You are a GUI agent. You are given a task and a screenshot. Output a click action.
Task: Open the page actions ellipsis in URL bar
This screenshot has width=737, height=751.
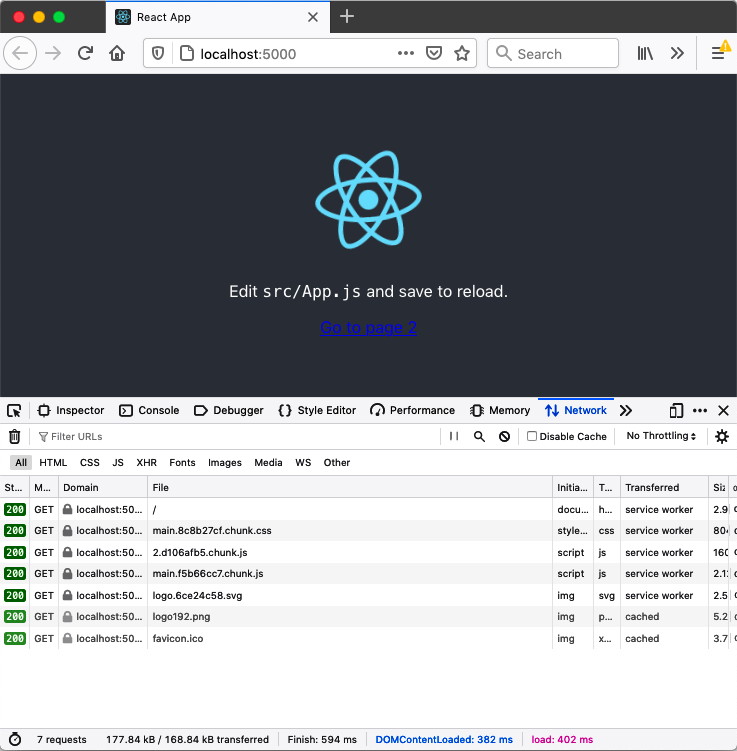(x=405, y=54)
